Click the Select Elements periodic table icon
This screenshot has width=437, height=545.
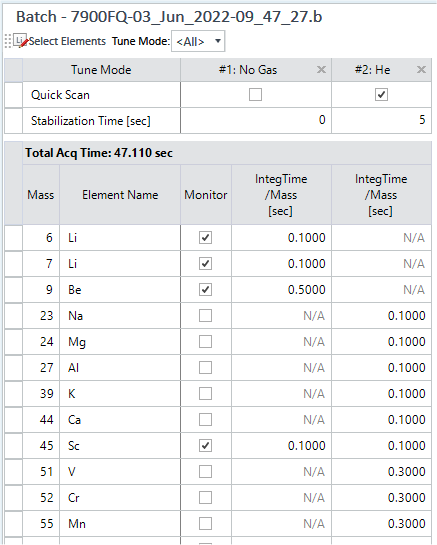point(20,41)
